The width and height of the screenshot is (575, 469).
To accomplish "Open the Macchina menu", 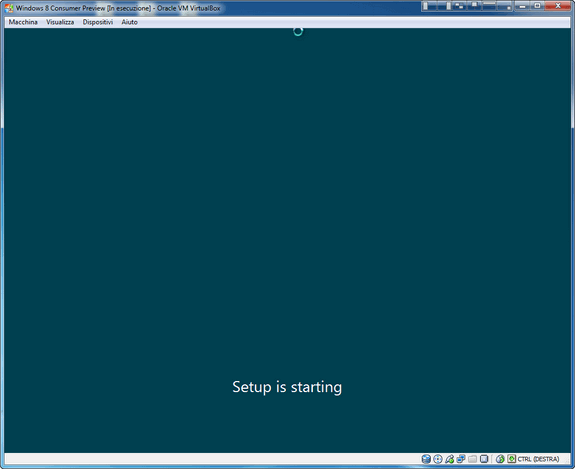I will 23,22.
